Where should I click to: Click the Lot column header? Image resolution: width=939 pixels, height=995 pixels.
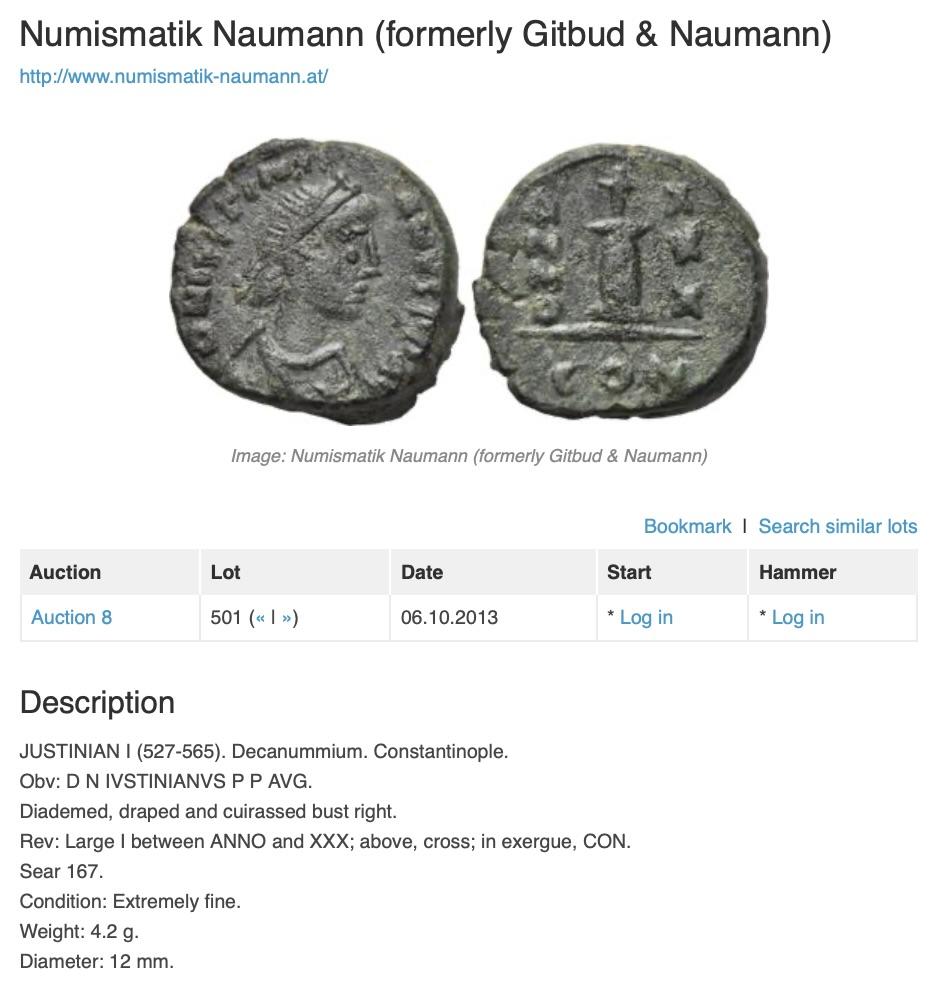[x=226, y=572]
